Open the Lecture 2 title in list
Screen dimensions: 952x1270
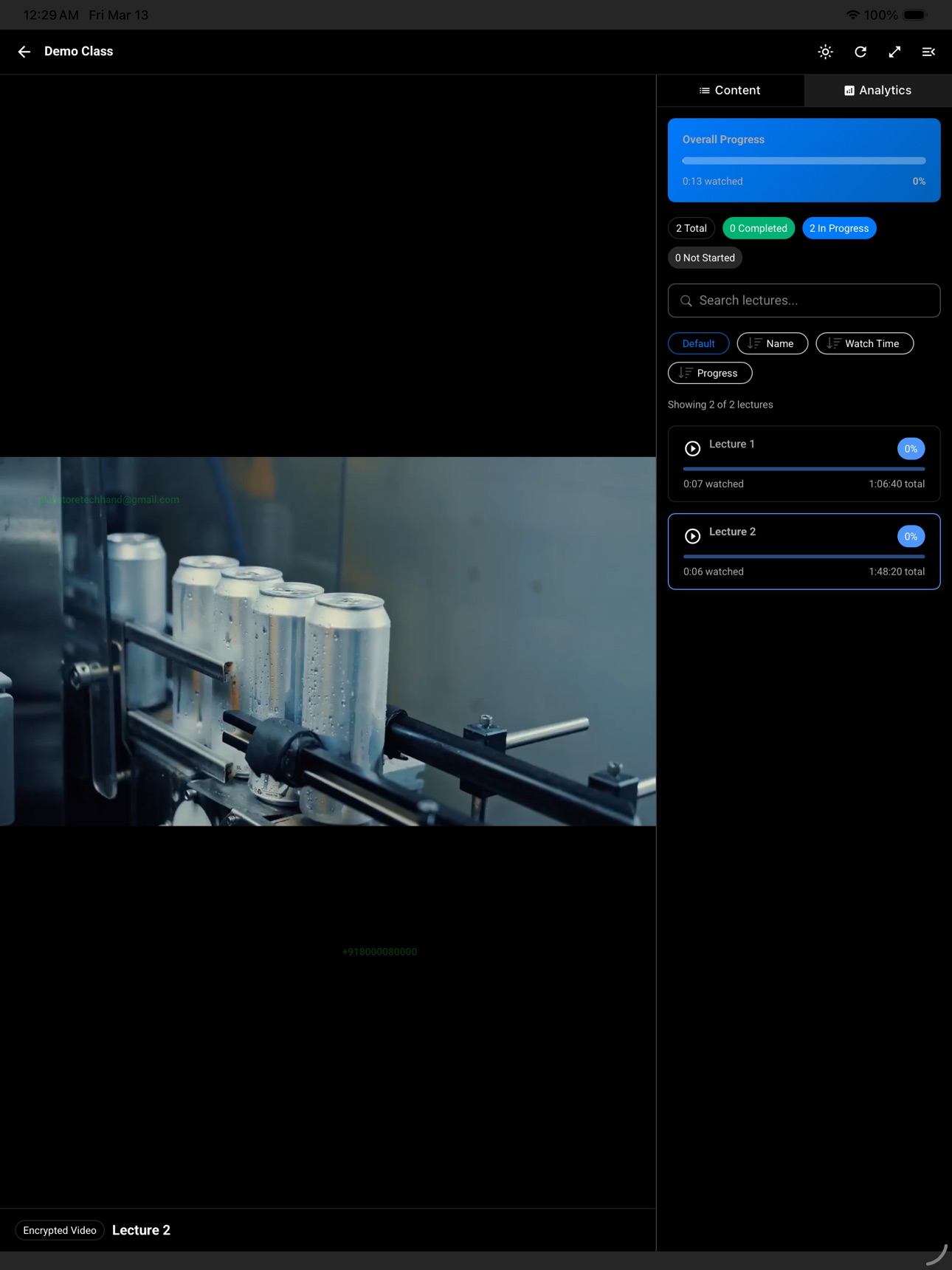732,532
